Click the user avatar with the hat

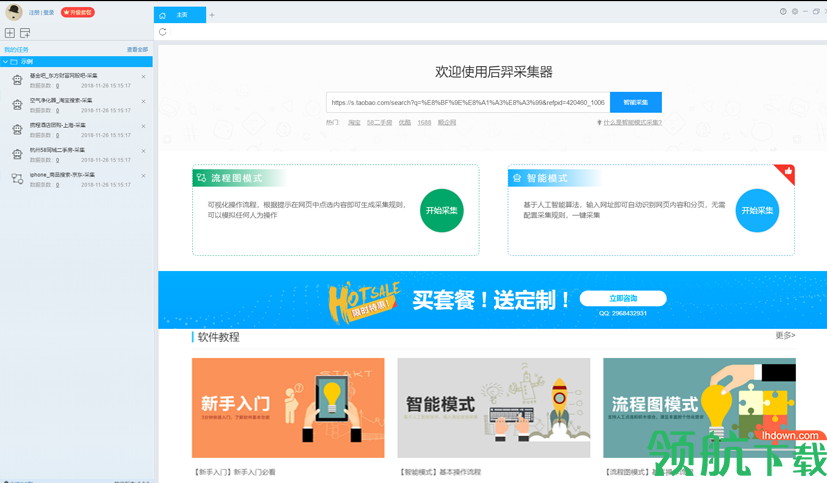coord(14,12)
